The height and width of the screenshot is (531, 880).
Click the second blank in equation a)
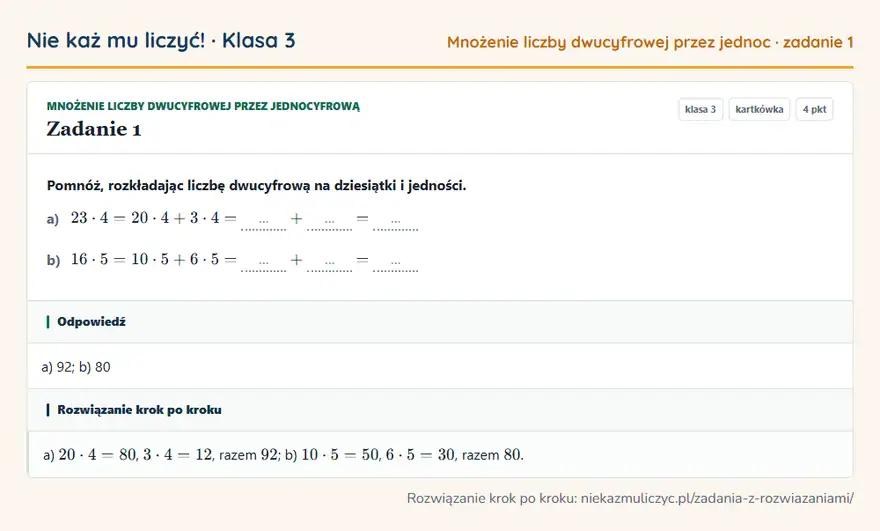pyautogui.click(x=330, y=222)
